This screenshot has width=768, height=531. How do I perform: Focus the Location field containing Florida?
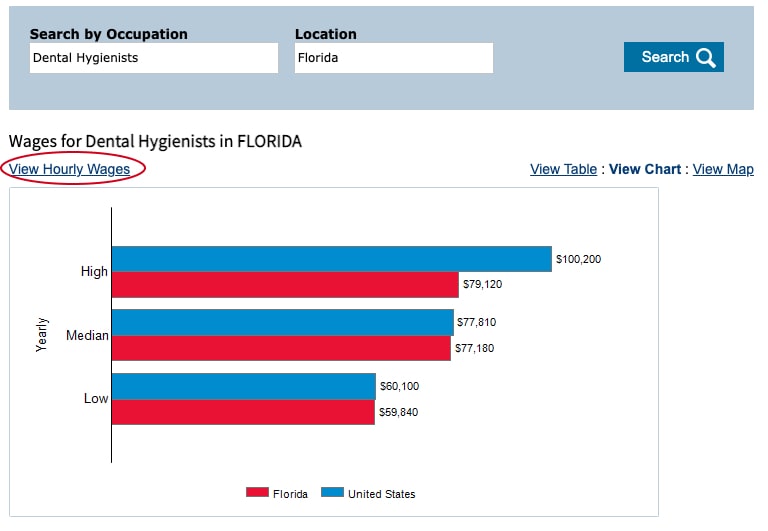[393, 58]
